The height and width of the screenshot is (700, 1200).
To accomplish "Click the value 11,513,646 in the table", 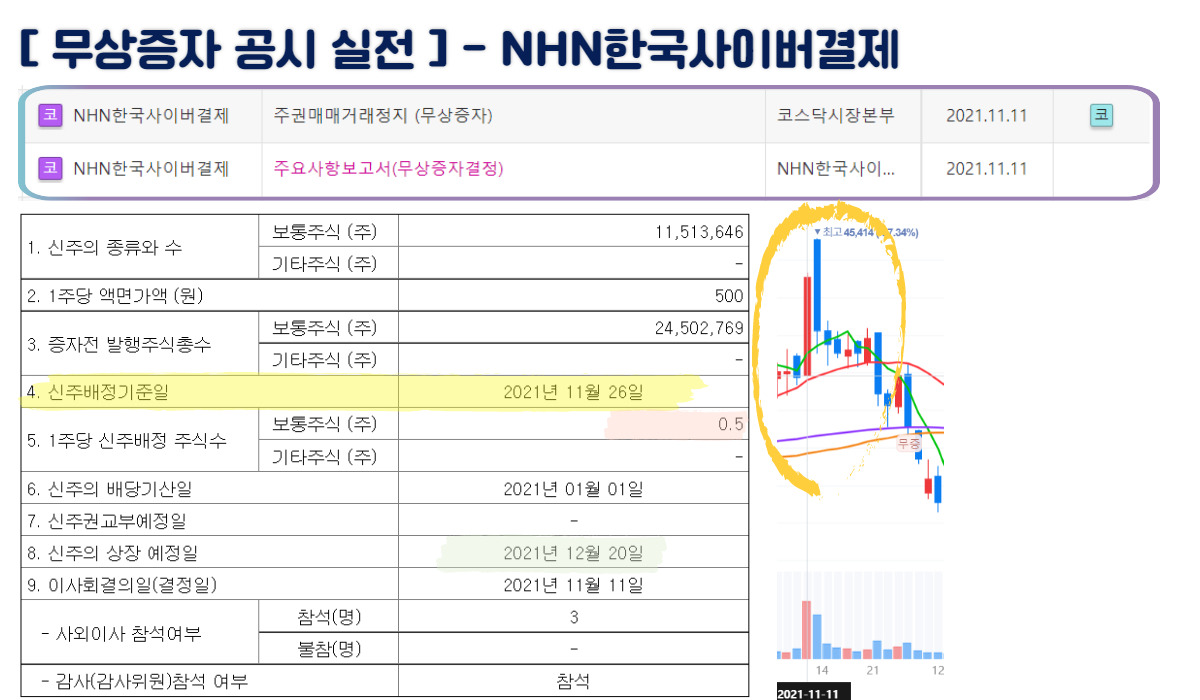I will [699, 232].
